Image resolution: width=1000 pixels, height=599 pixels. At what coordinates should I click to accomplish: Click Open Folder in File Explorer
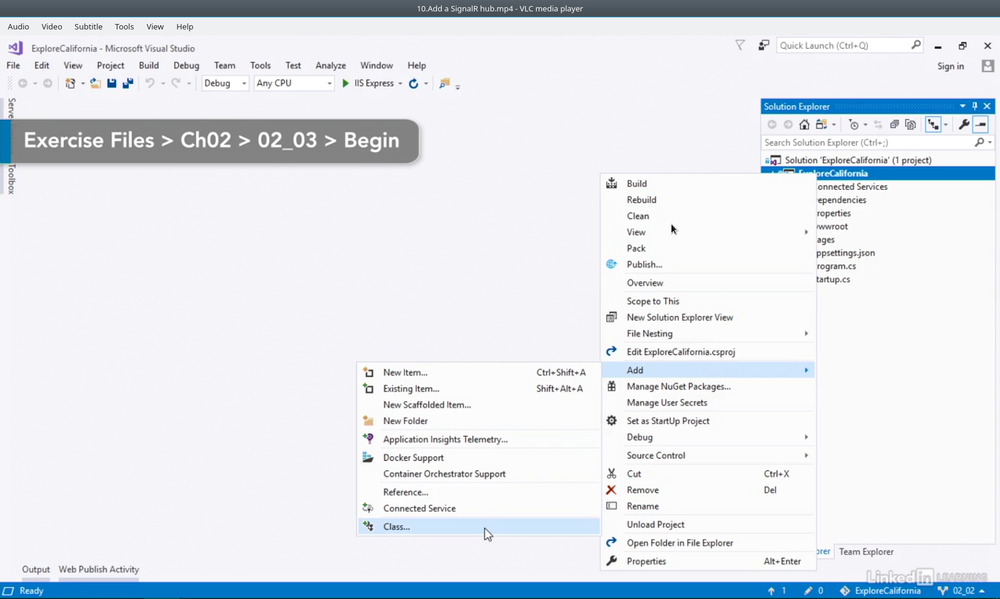point(709,543)
